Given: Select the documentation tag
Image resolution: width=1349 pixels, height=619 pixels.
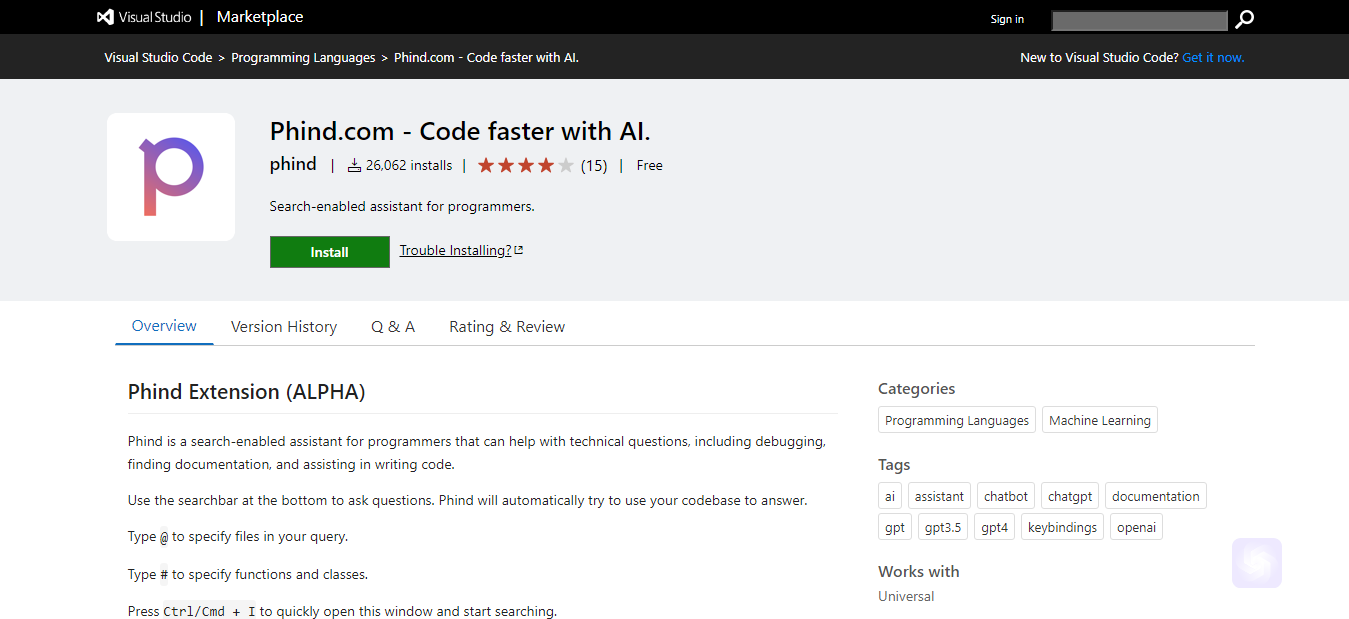Looking at the screenshot, I should (x=1156, y=496).
